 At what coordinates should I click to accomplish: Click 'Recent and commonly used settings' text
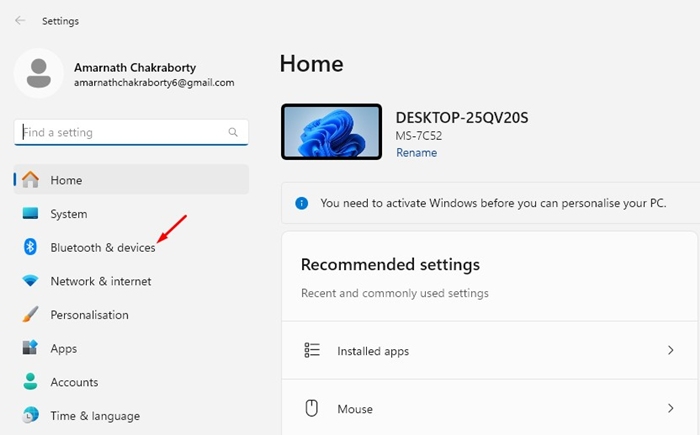395,293
